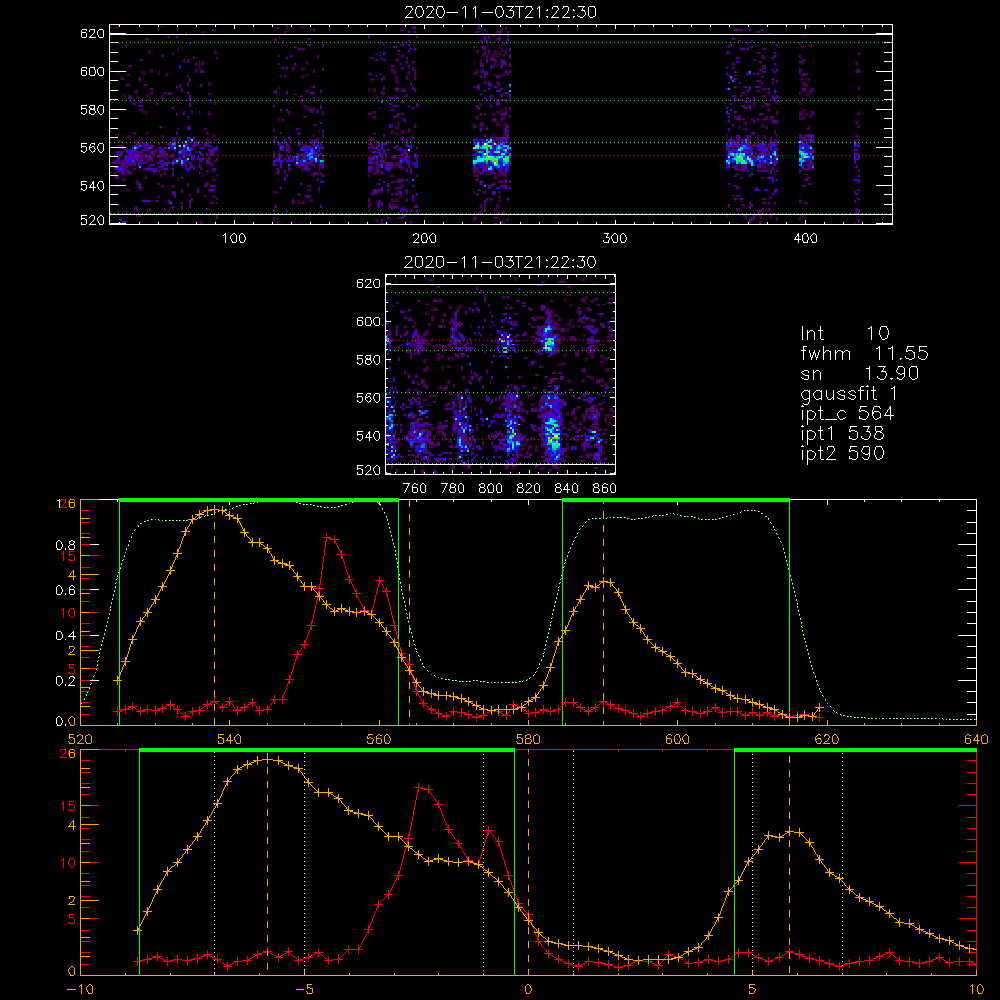Click the right thick green bar atop the bottom plot

(855, 750)
